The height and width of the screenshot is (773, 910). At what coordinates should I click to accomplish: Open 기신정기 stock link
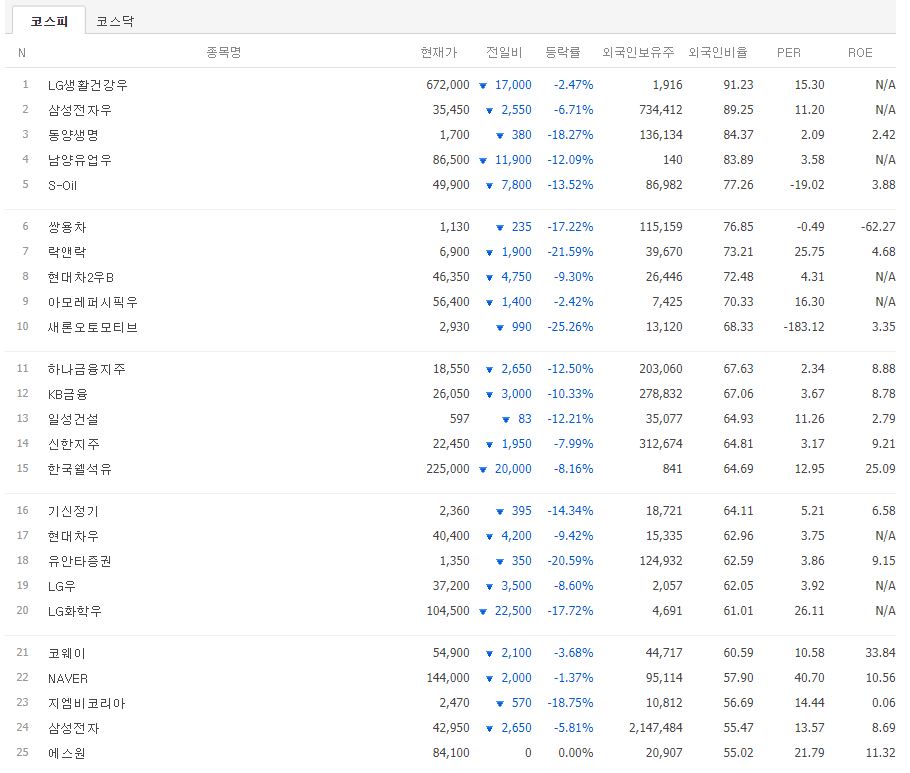73,511
